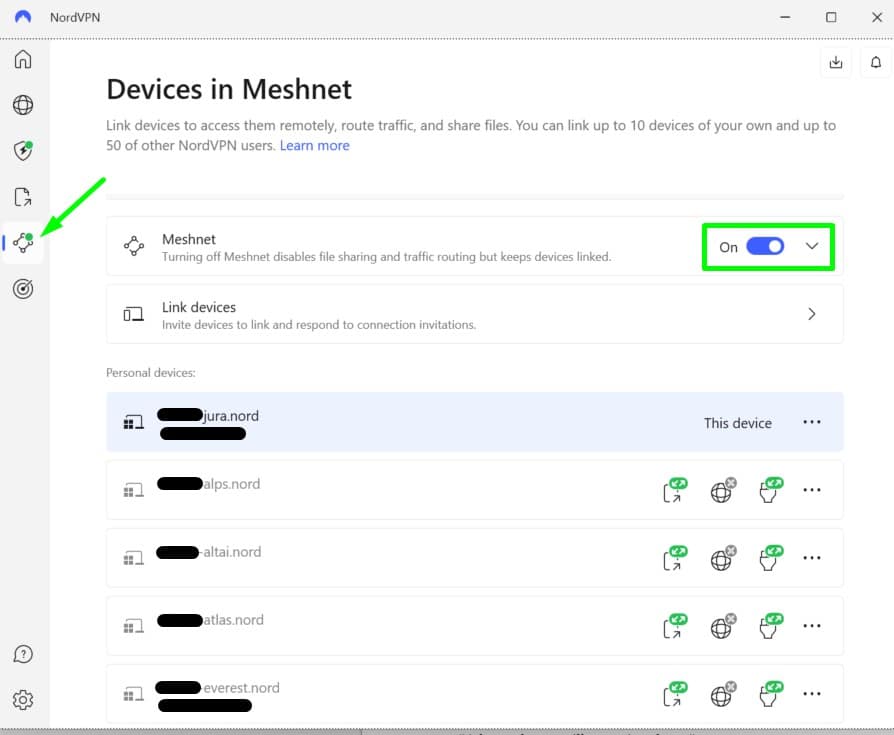This screenshot has width=894, height=735.
Task: Toggle file sharing permission for everest.nord
Action: pos(675,694)
